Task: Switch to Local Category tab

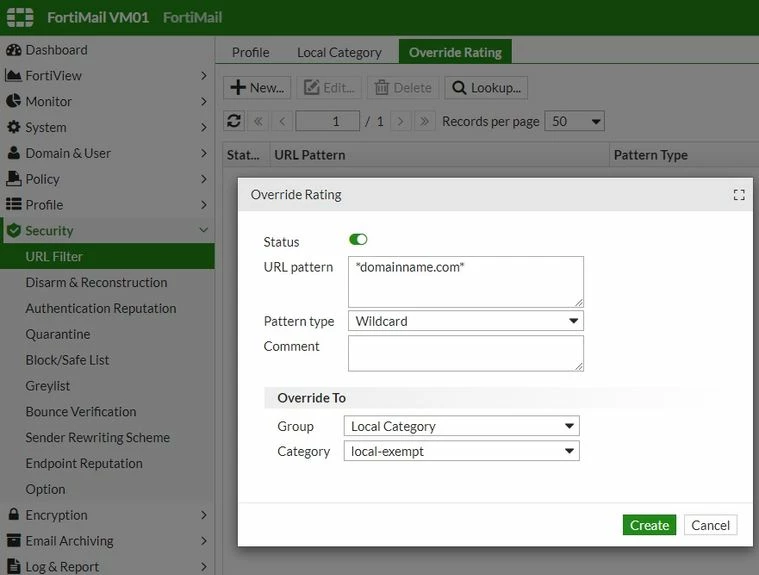Action: [339, 52]
